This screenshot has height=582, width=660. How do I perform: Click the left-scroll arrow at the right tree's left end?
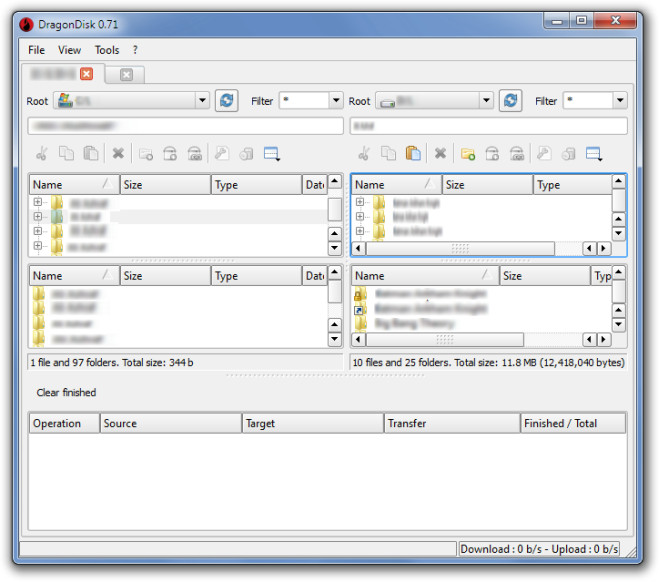[x=358, y=248]
